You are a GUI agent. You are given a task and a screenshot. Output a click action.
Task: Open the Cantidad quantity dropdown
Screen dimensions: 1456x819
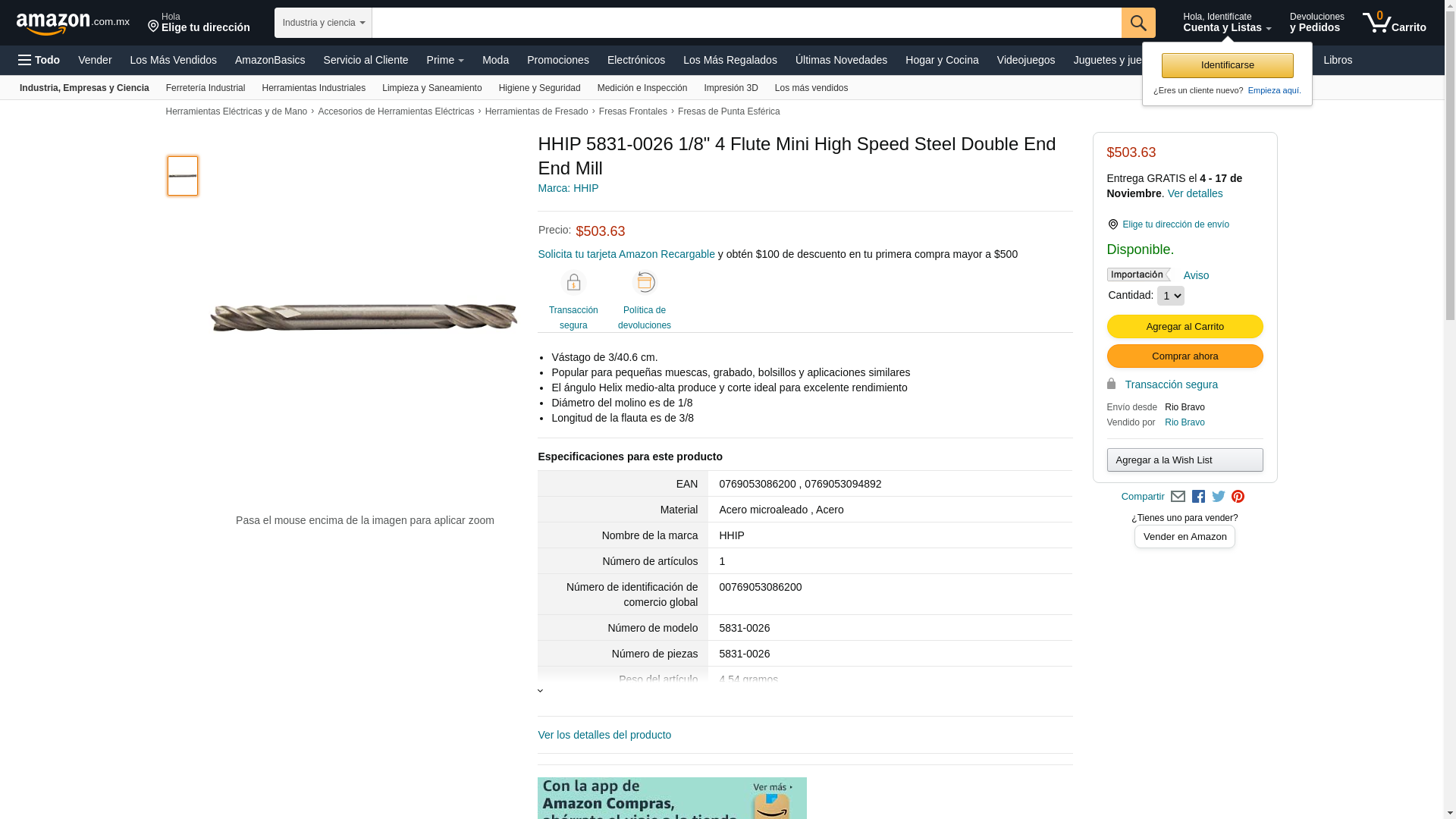click(x=1170, y=296)
